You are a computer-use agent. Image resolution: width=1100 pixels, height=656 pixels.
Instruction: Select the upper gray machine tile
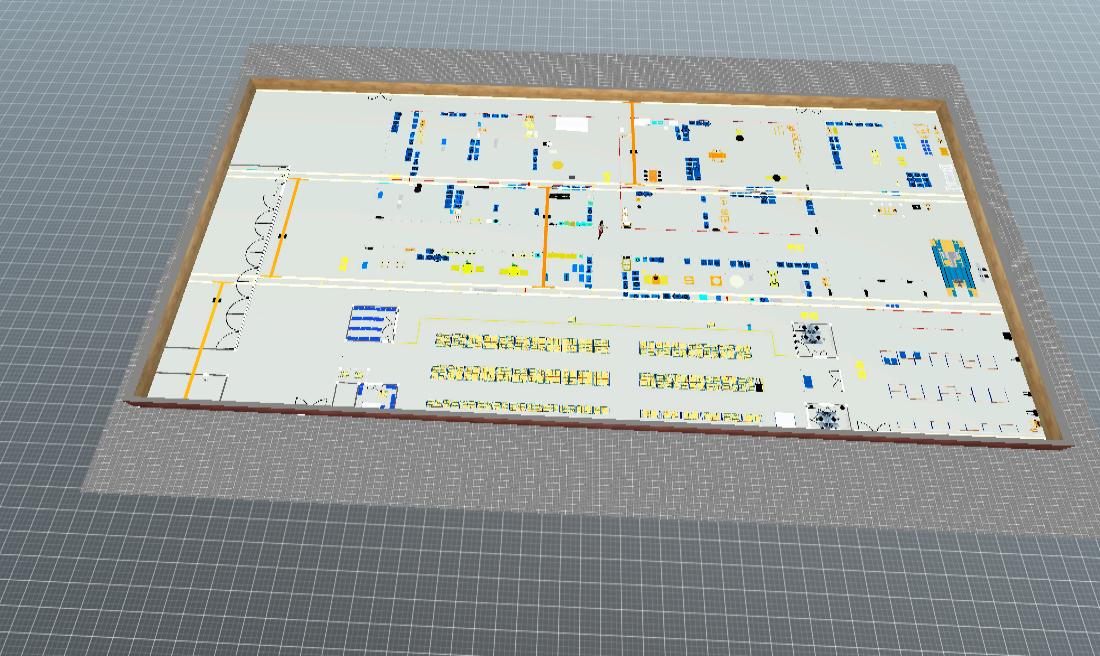[814, 337]
